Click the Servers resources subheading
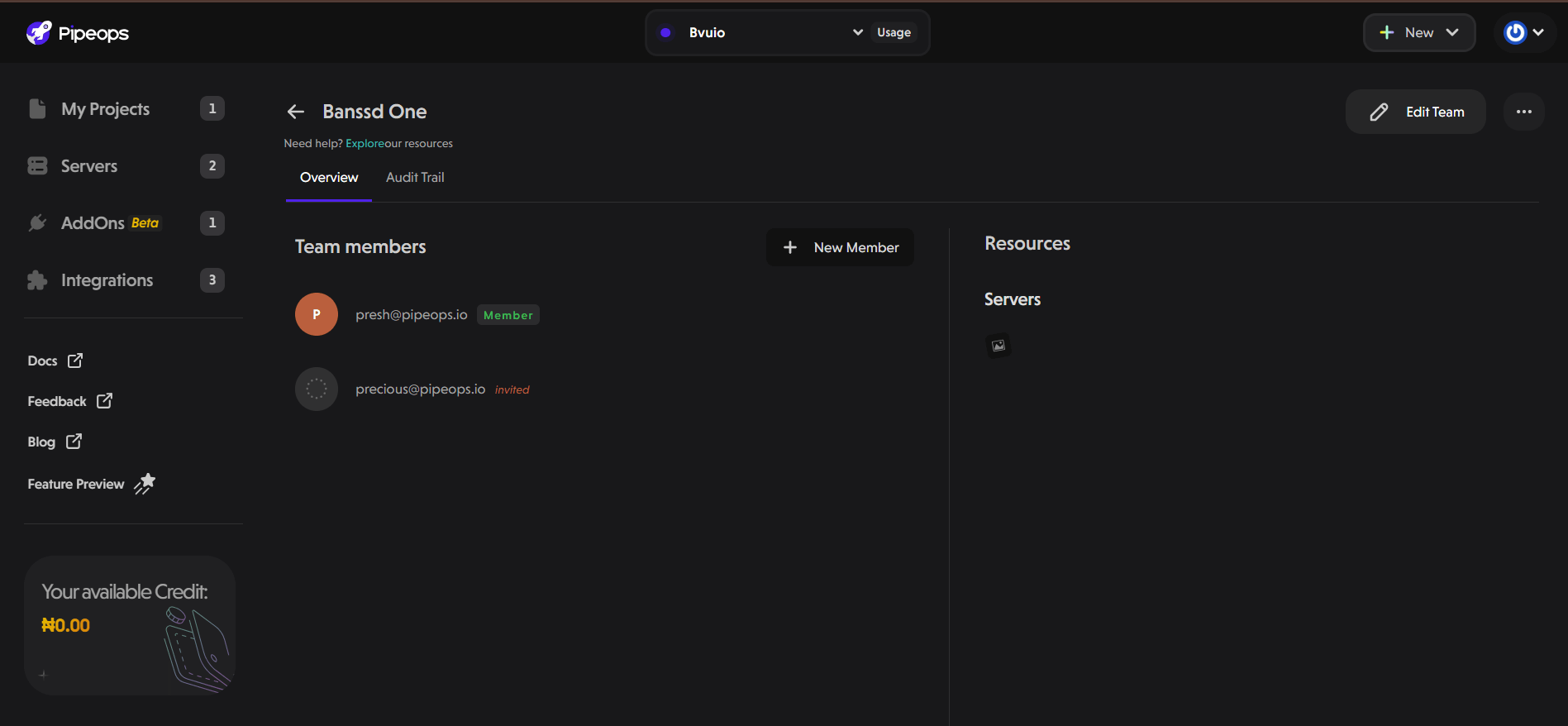 pyautogui.click(x=1013, y=299)
